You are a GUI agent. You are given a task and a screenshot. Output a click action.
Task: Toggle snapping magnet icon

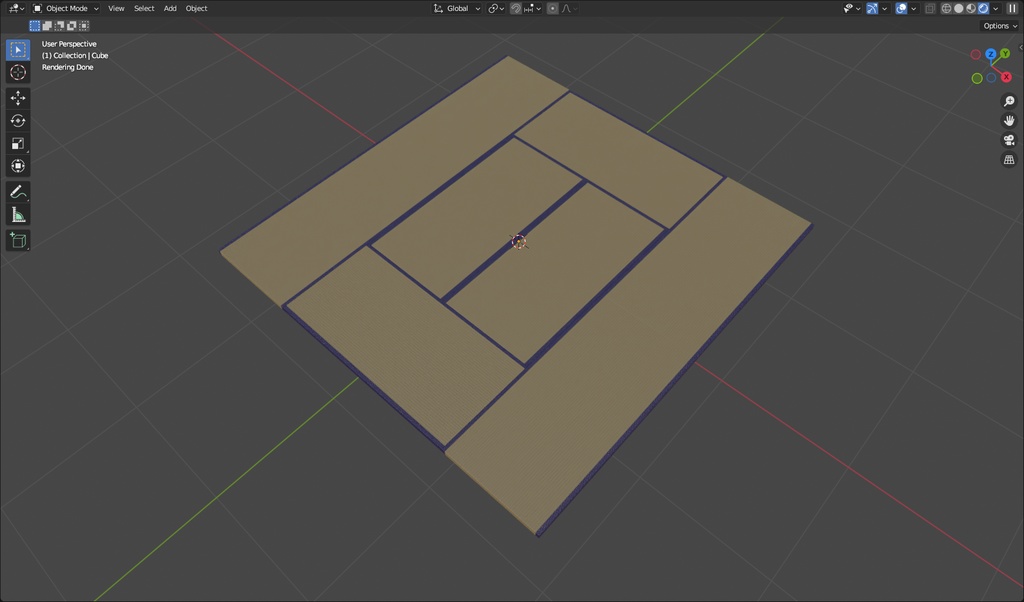[516, 8]
